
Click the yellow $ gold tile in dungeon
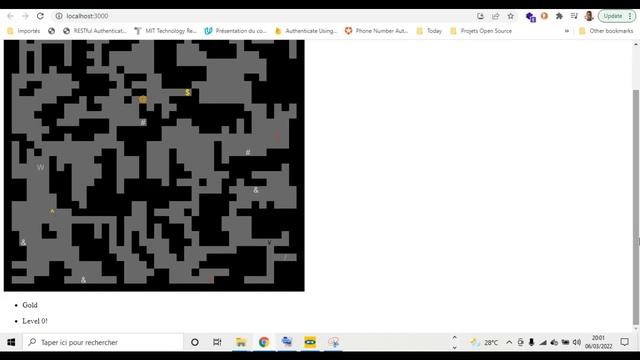point(188,92)
